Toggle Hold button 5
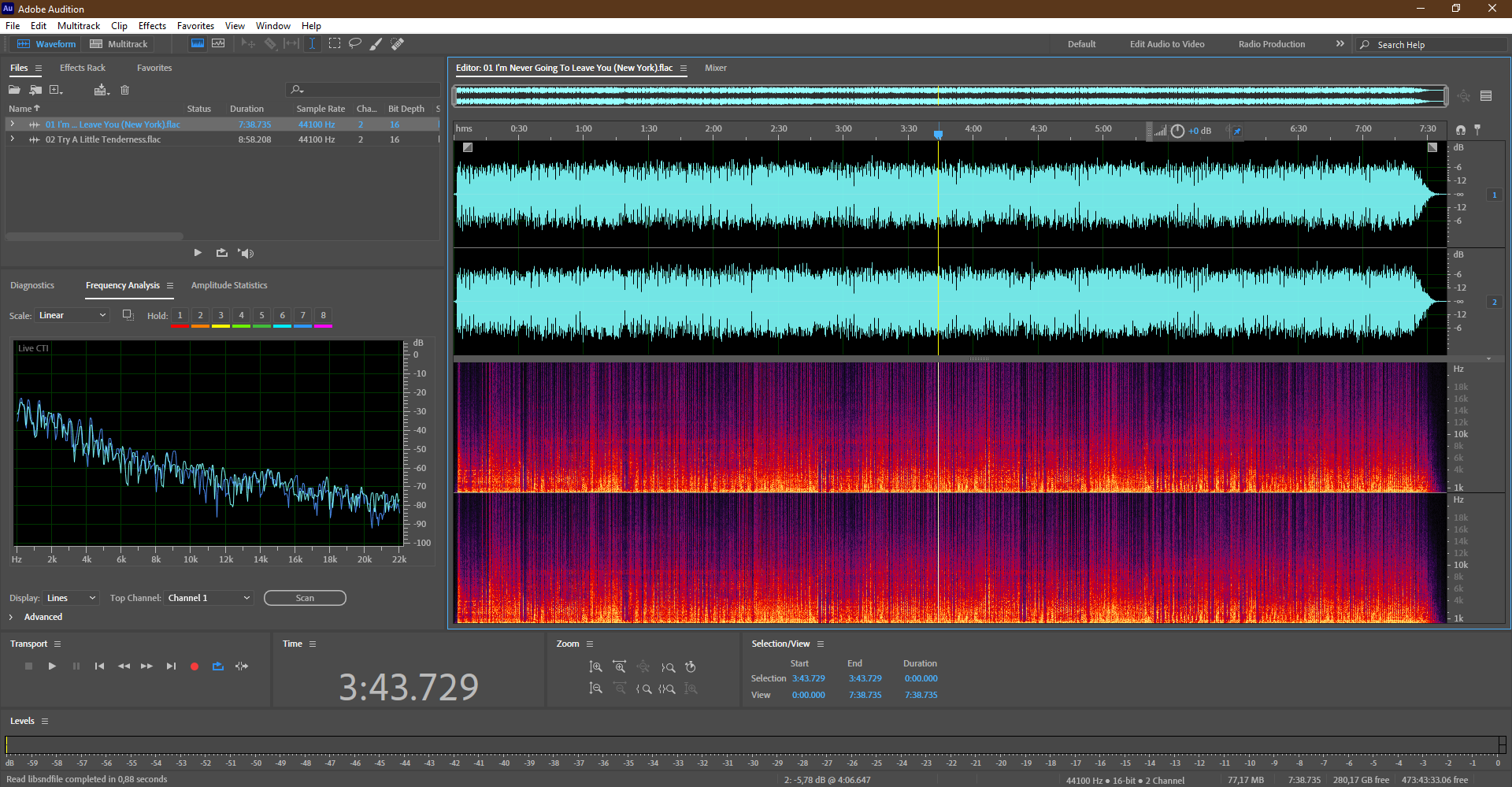The height and width of the screenshot is (787, 1512). tap(261, 316)
